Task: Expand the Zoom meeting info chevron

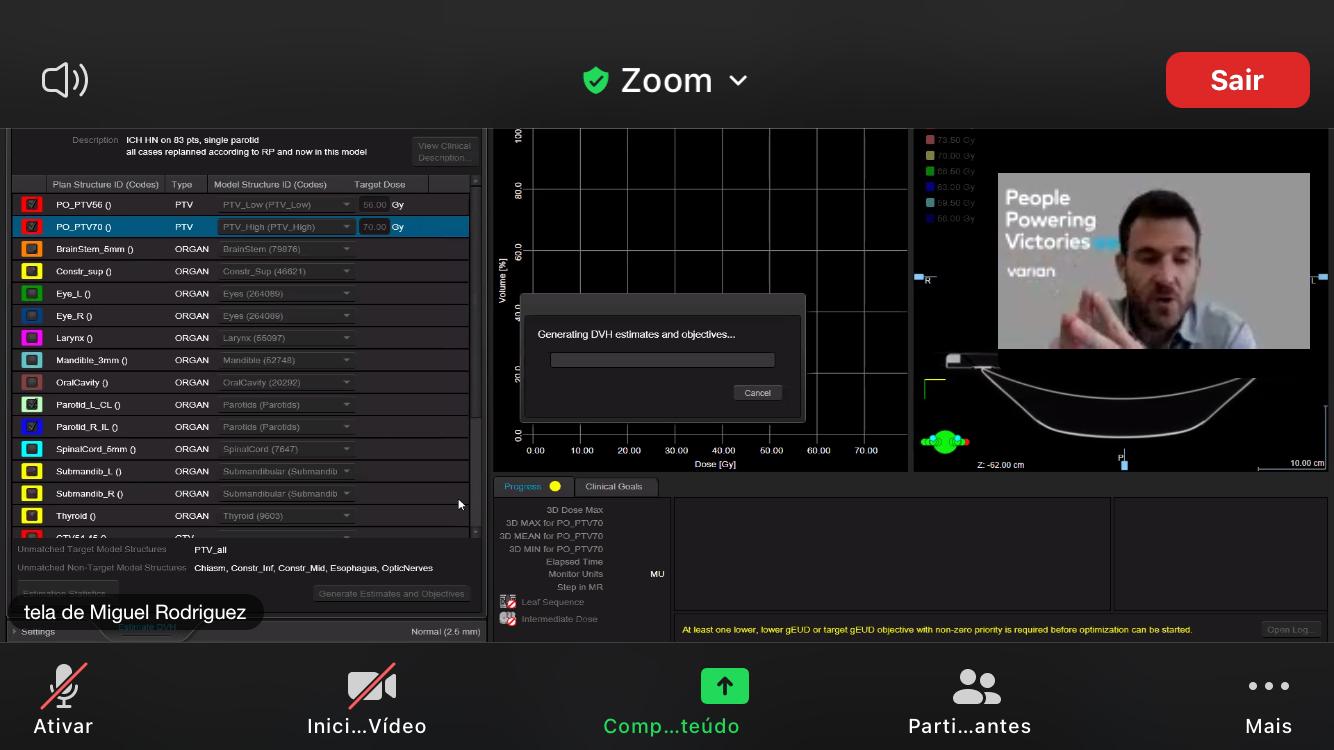Action: (x=738, y=81)
